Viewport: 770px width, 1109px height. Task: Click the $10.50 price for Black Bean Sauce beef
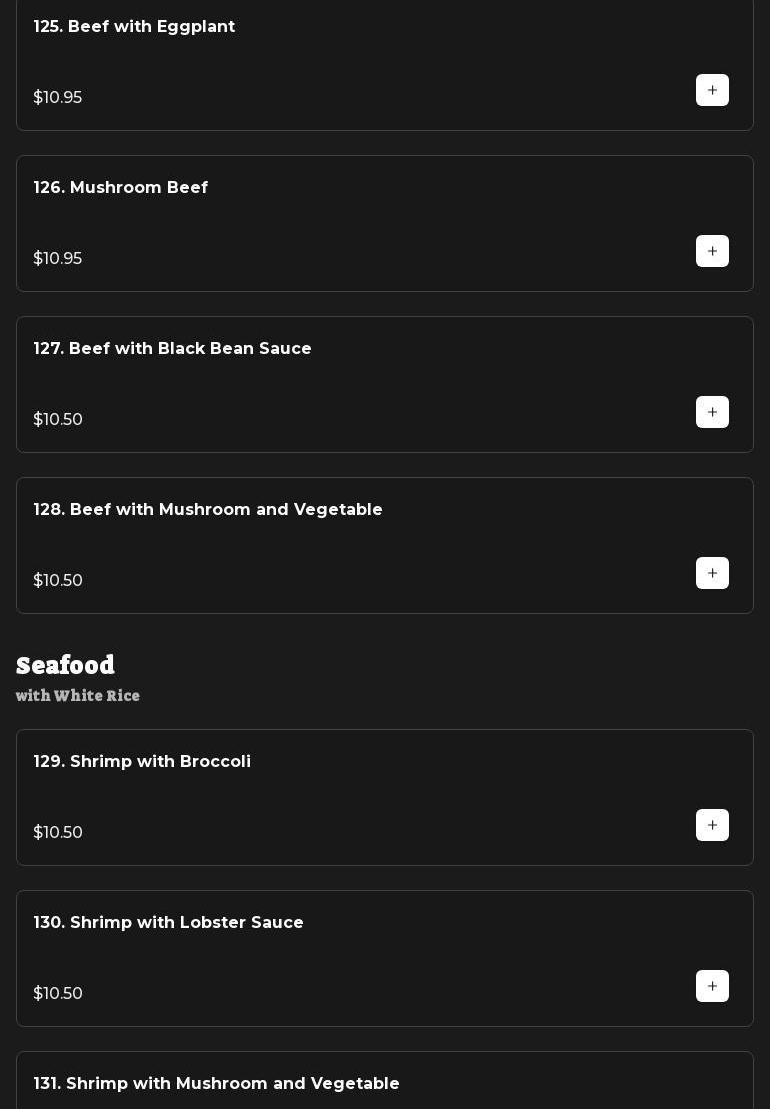58,420
